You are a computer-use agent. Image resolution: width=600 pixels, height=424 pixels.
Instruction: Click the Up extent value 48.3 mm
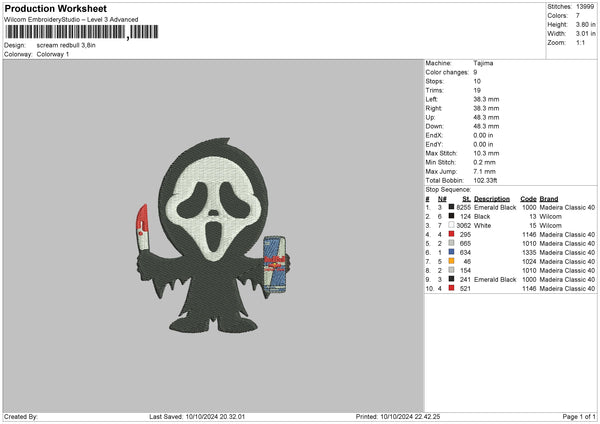pyautogui.click(x=486, y=117)
